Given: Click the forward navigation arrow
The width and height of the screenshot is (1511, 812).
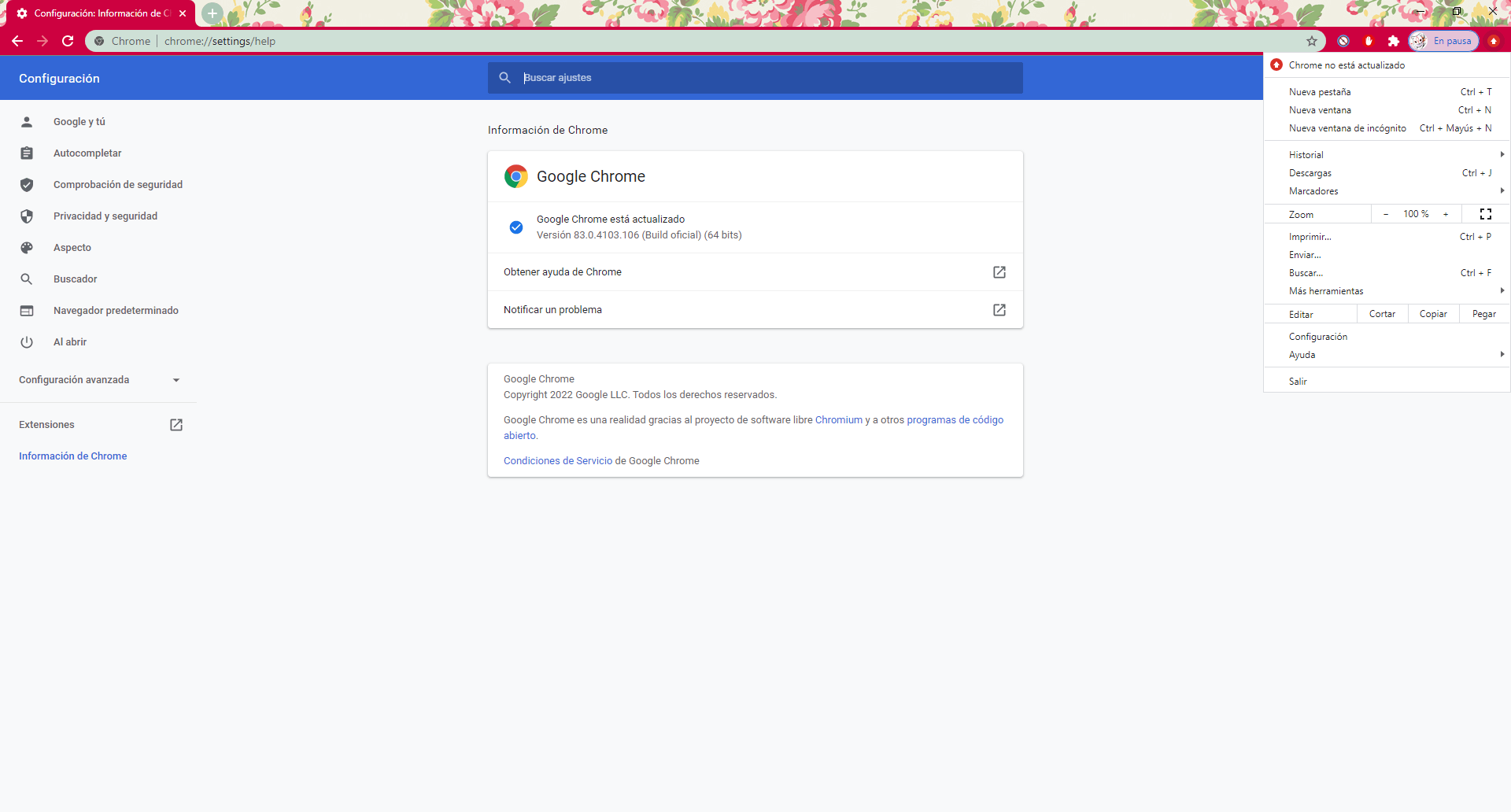Looking at the screenshot, I should (x=42, y=41).
